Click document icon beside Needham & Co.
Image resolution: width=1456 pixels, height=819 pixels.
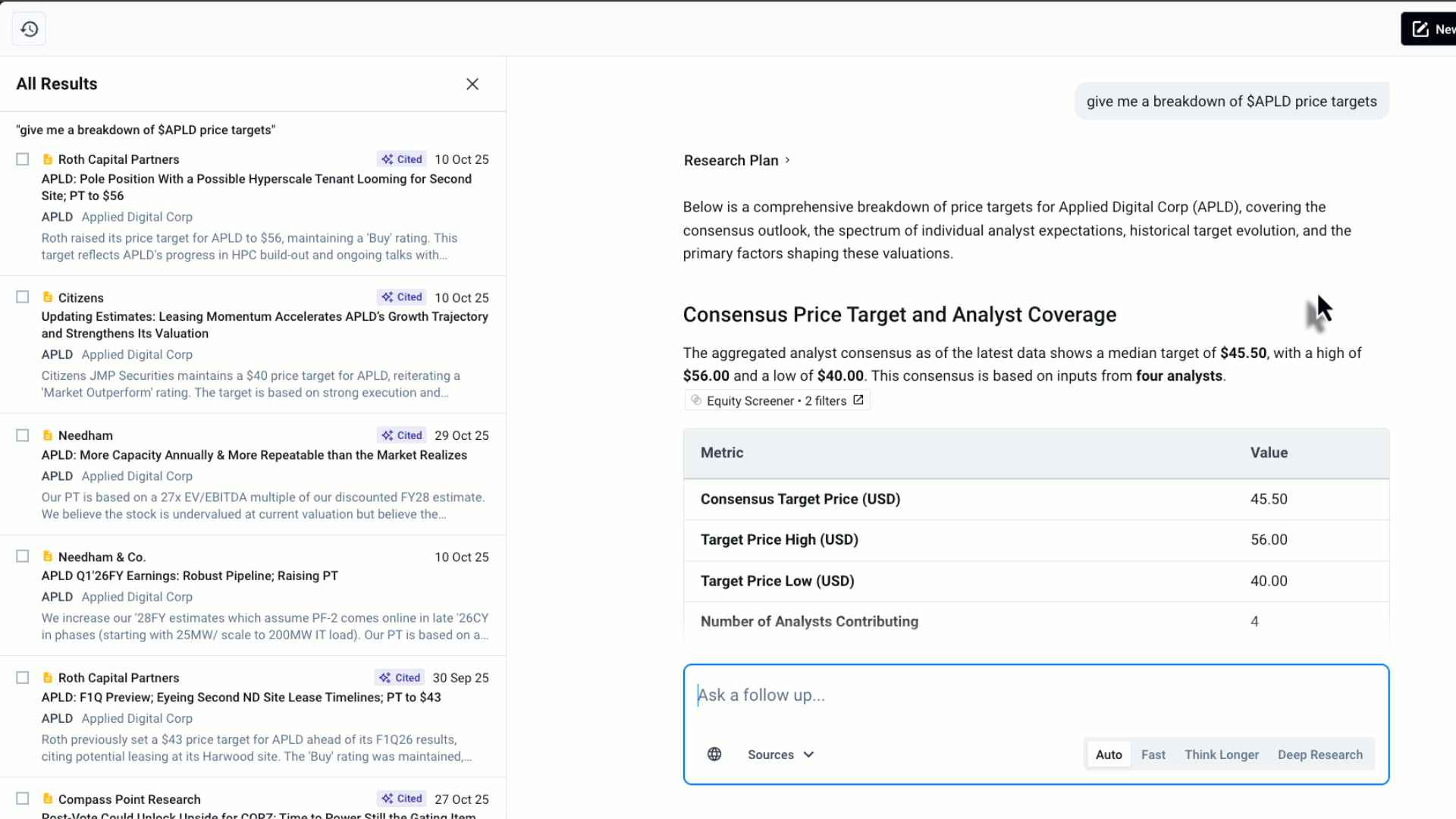(48, 557)
